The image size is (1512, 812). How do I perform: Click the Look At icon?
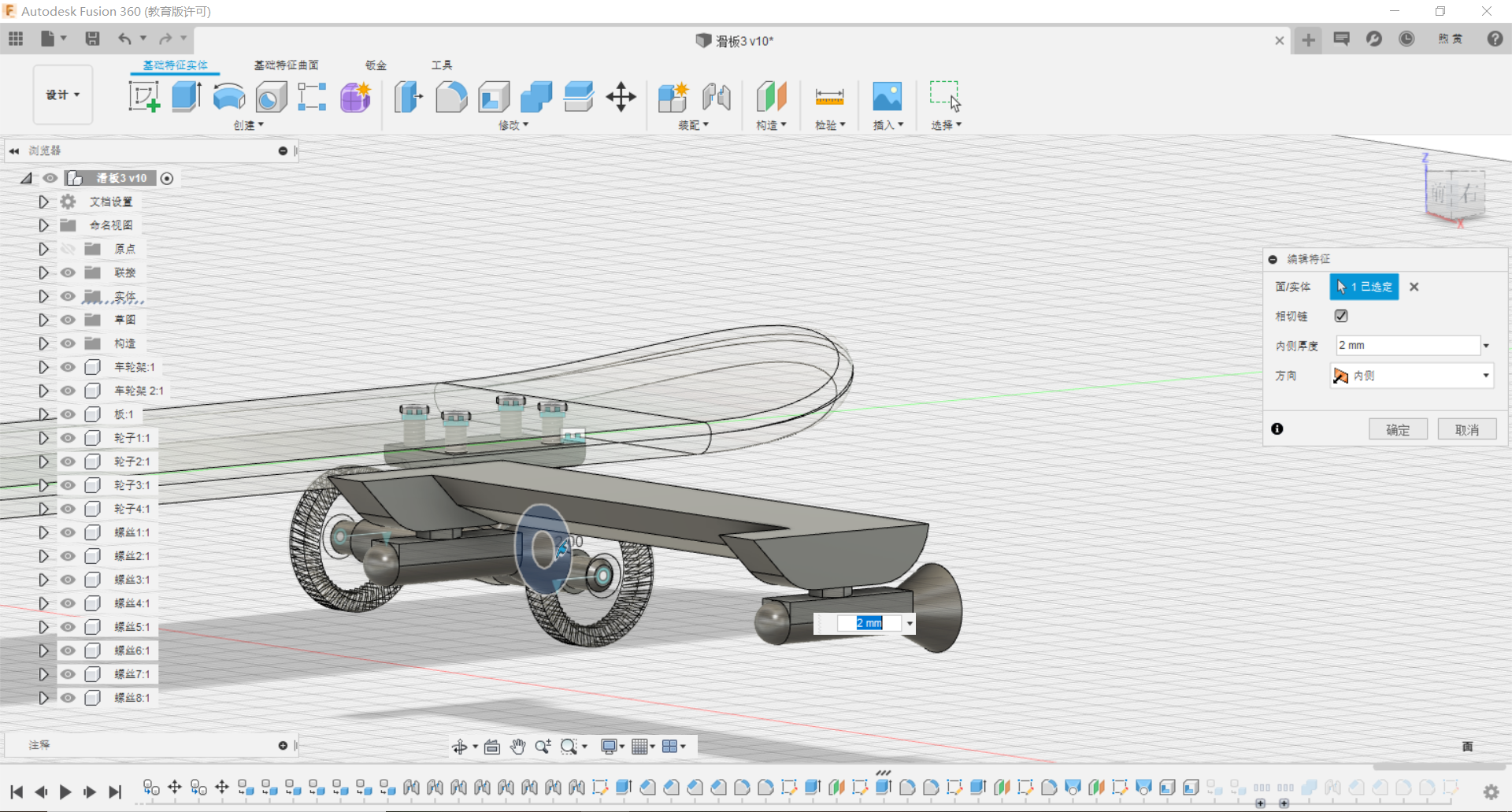(x=492, y=747)
